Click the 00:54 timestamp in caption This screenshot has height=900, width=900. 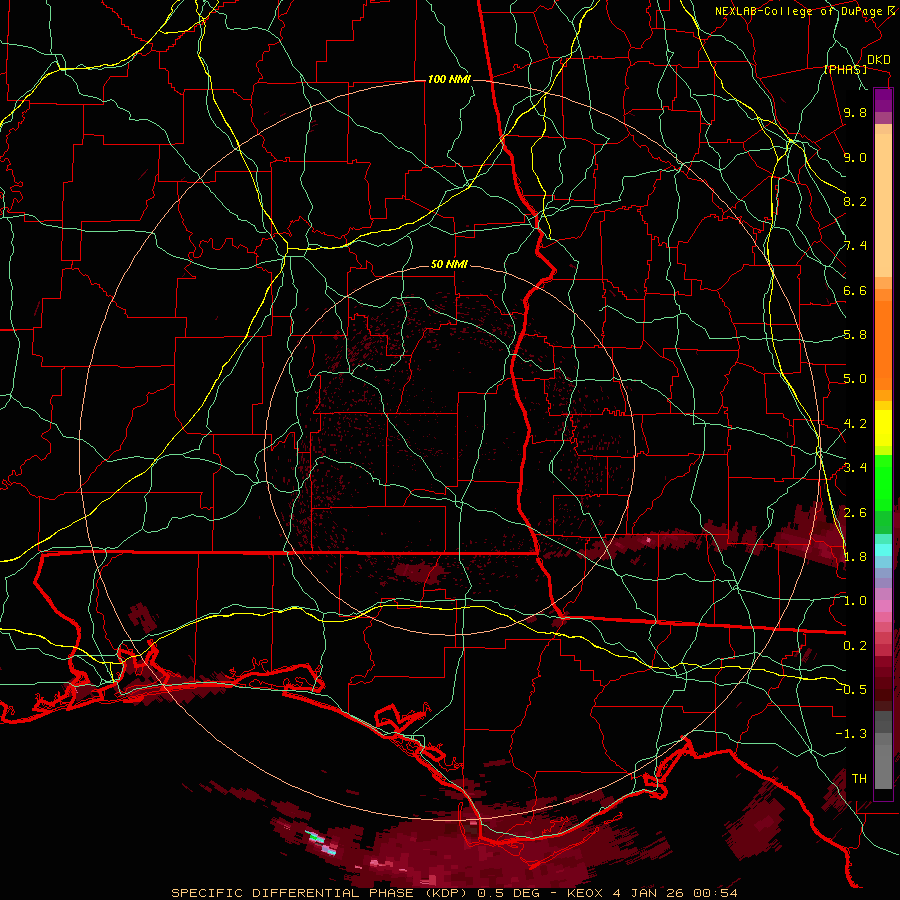coord(717,893)
